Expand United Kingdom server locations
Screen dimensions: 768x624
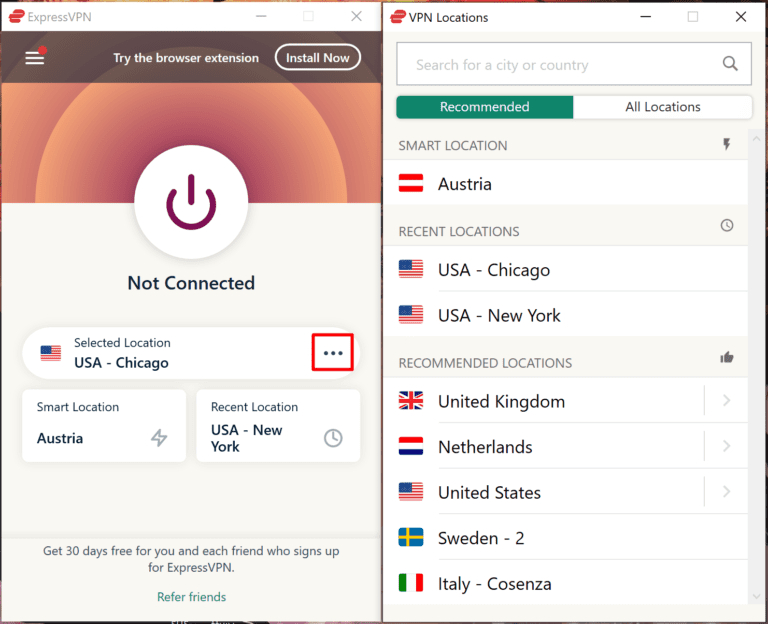click(x=726, y=402)
